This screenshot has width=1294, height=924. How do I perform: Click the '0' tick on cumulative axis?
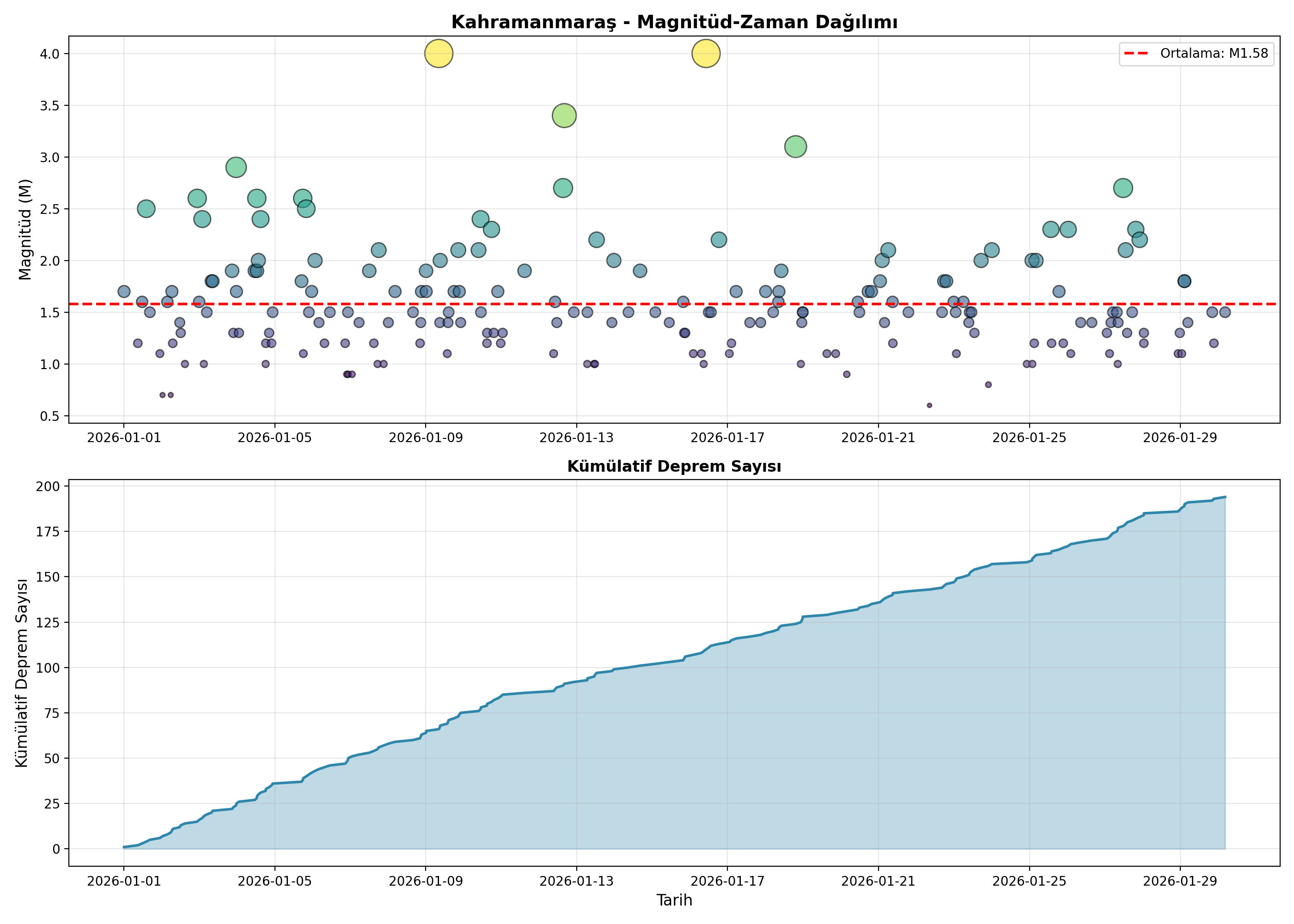click(56, 849)
